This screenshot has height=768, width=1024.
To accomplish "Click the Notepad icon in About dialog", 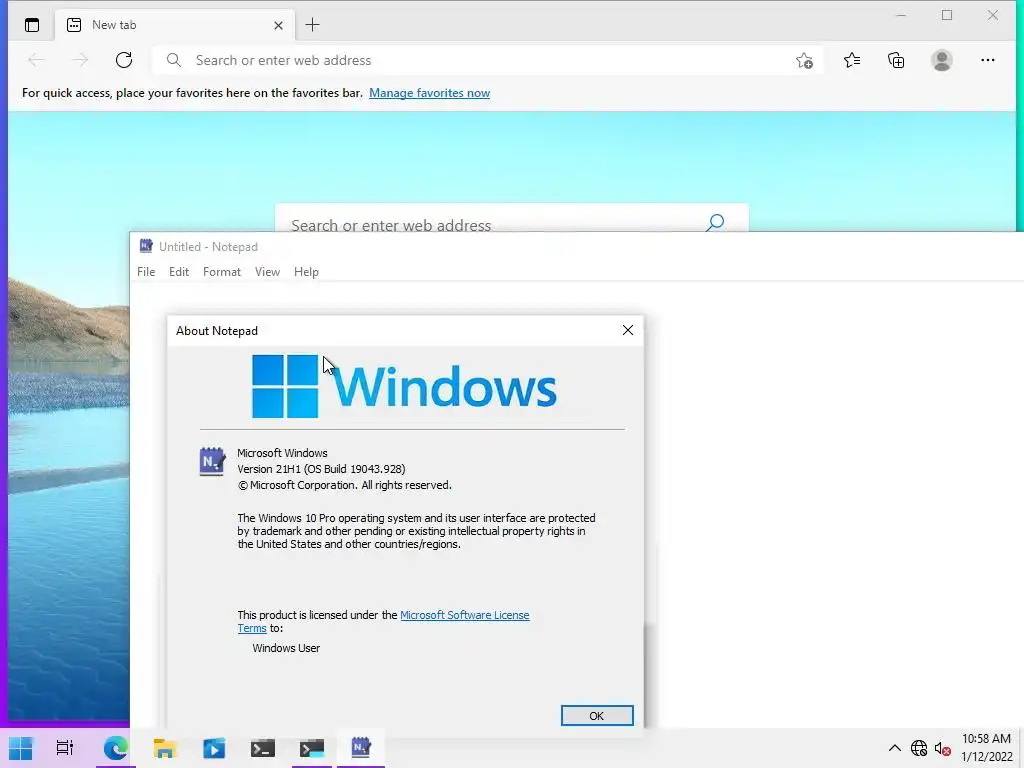I will pos(212,462).
